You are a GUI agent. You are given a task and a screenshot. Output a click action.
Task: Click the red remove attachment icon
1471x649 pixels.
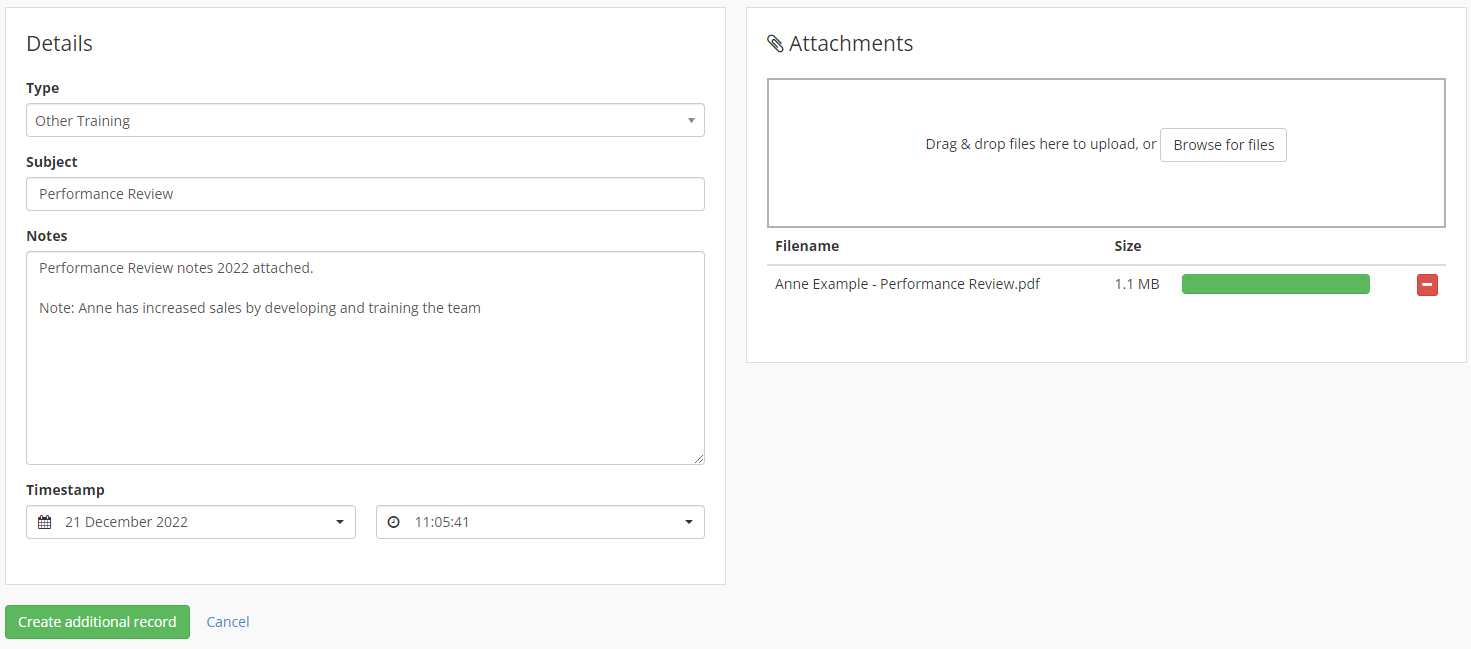1427,285
